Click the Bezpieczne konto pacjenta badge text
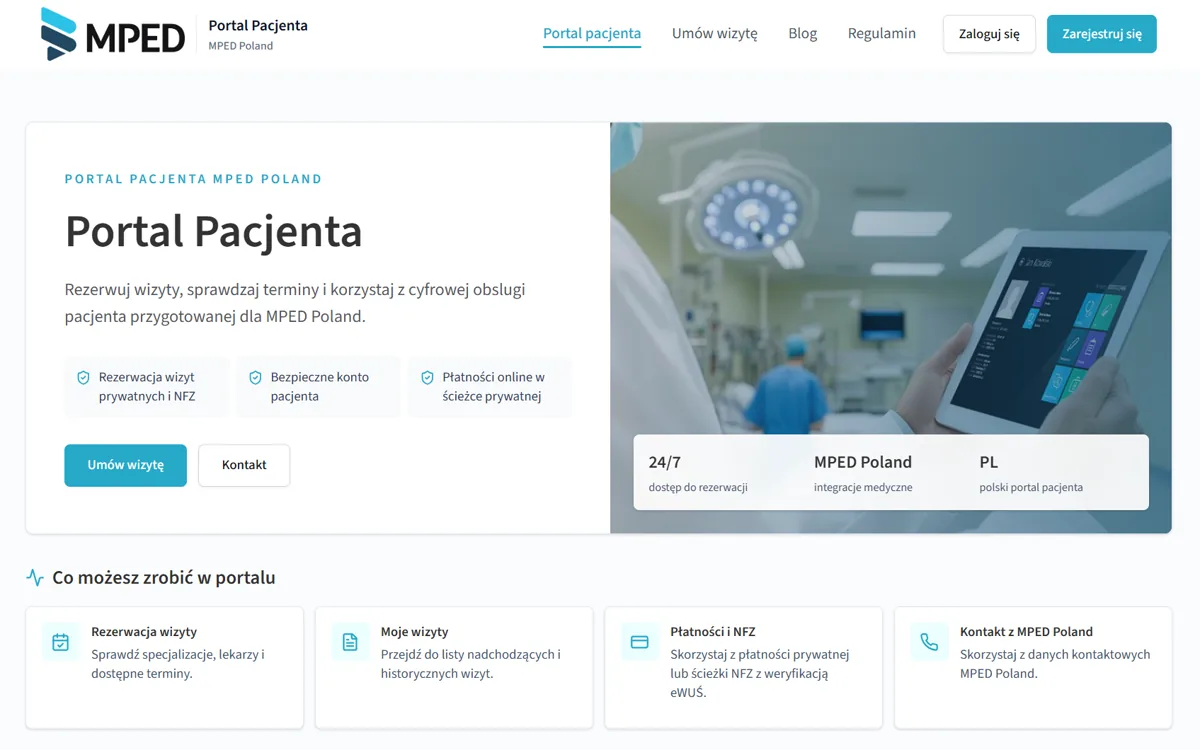 coord(320,387)
